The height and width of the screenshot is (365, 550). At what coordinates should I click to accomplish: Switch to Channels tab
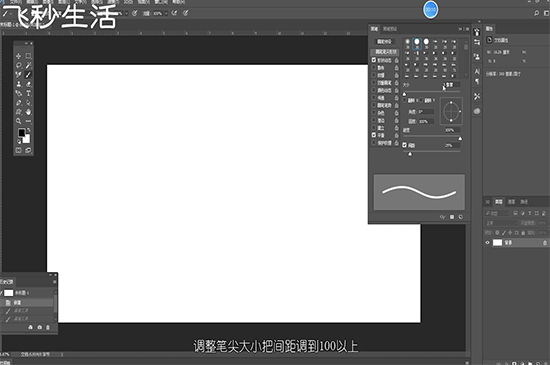(511, 202)
